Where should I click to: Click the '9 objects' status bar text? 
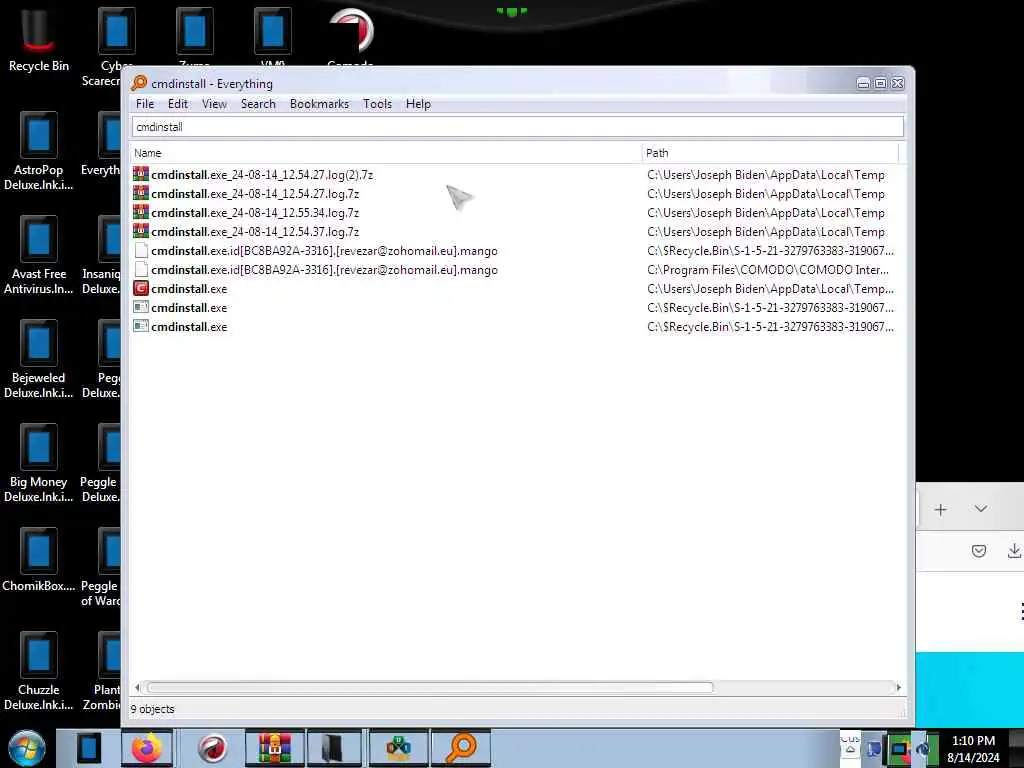(152, 709)
